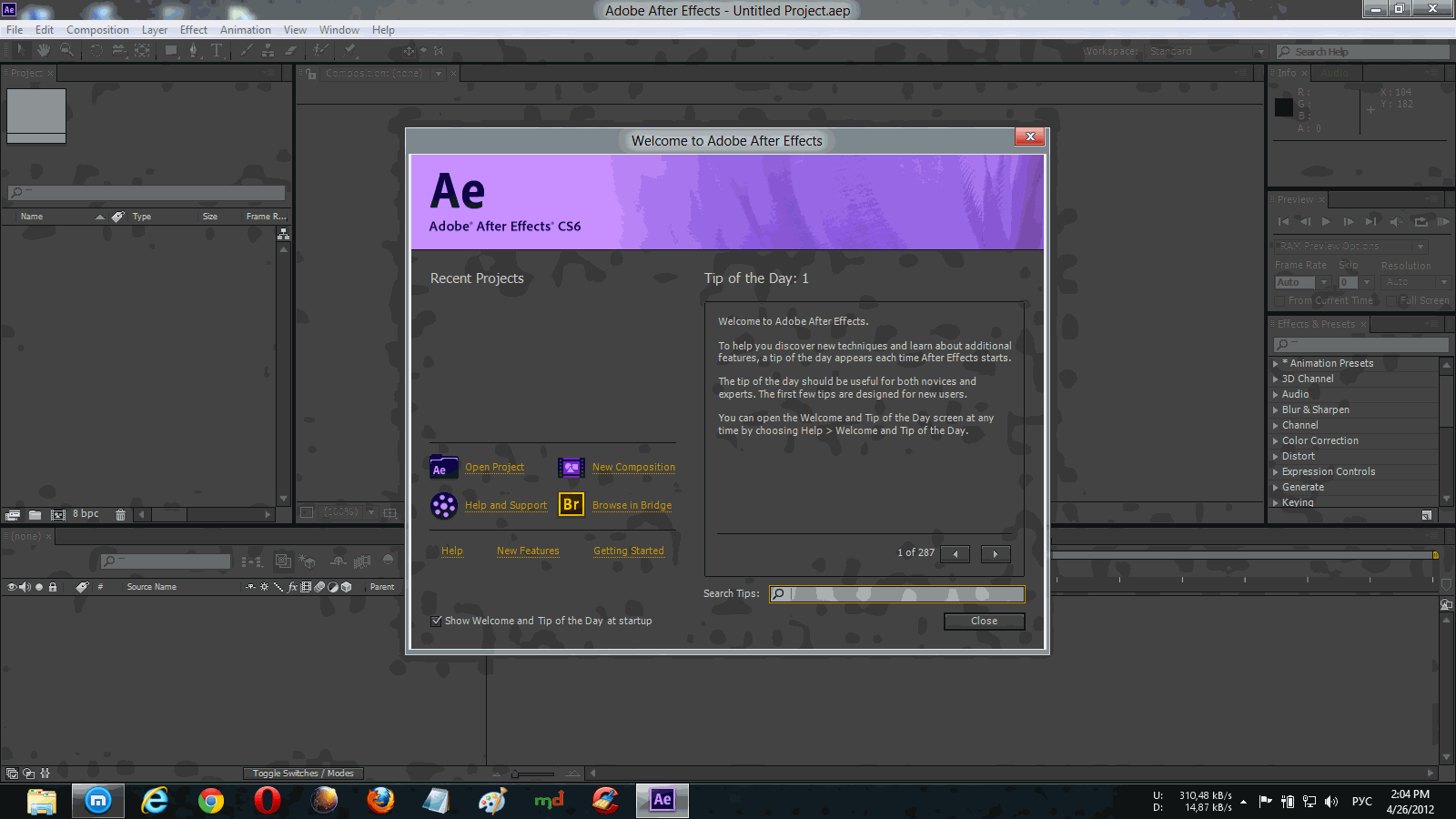Click the timeline lock column switch

pos(53,587)
